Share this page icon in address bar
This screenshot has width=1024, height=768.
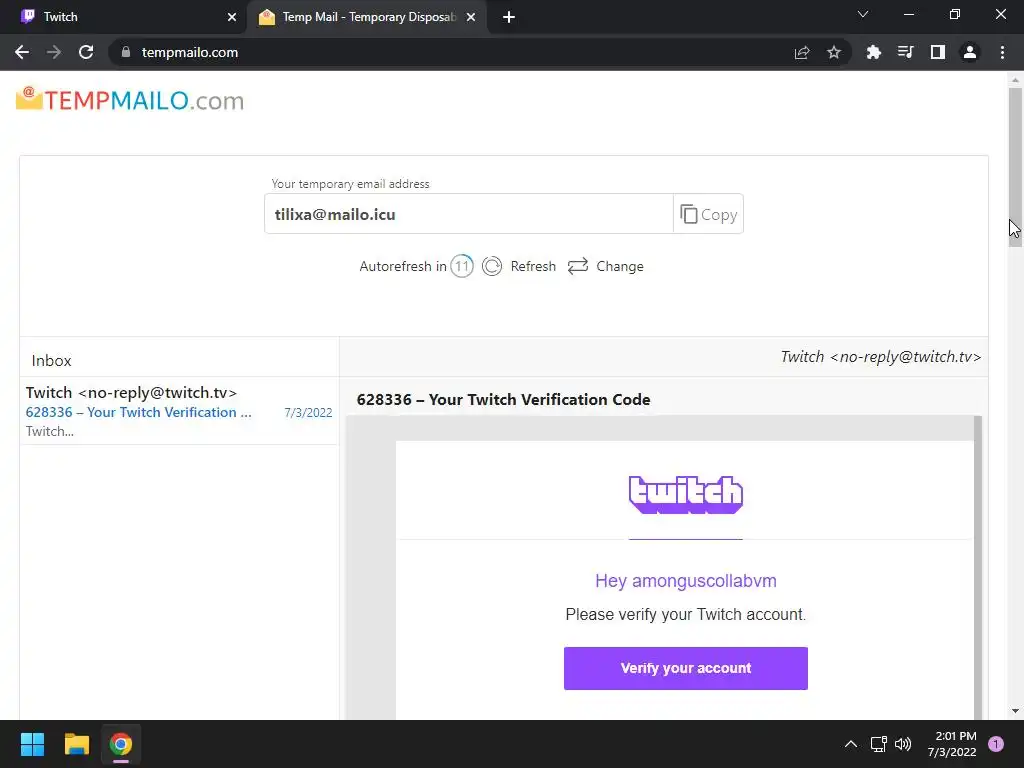(x=802, y=52)
